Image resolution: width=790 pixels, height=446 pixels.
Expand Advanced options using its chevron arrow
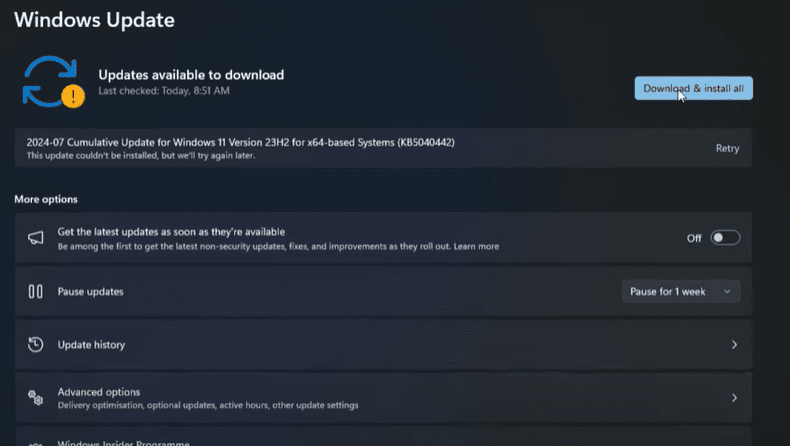(x=734, y=398)
